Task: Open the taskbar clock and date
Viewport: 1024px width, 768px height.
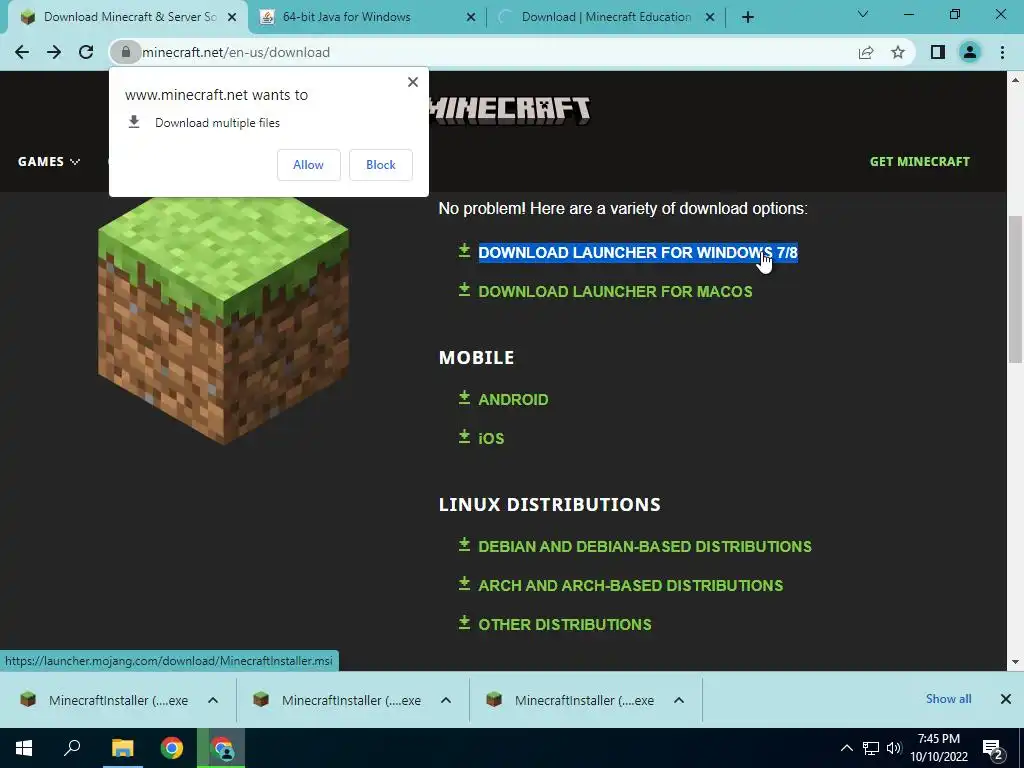Action: click(x=939, y=748)
